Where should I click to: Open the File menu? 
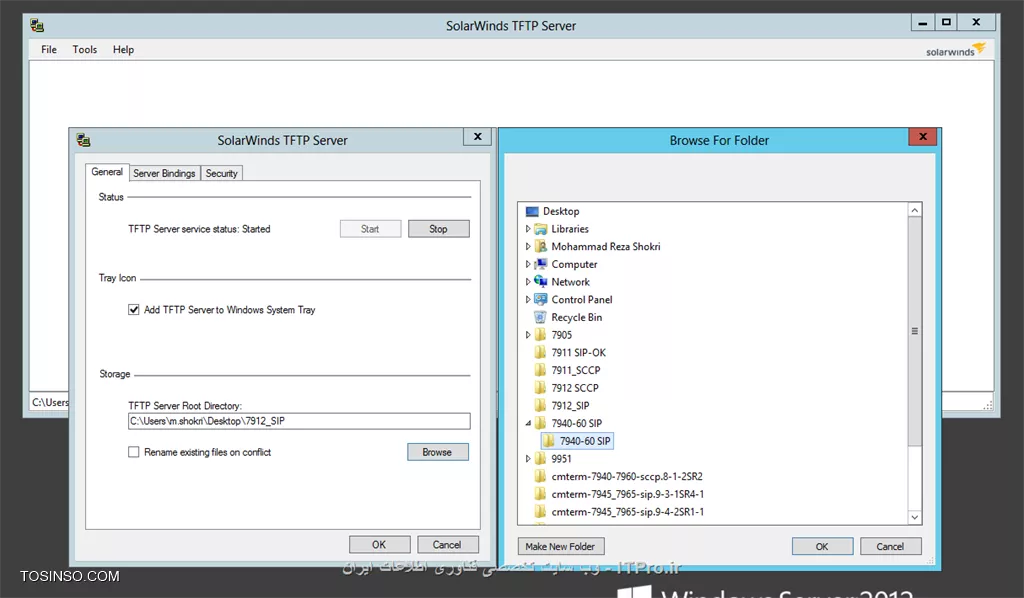pos(49,50)
